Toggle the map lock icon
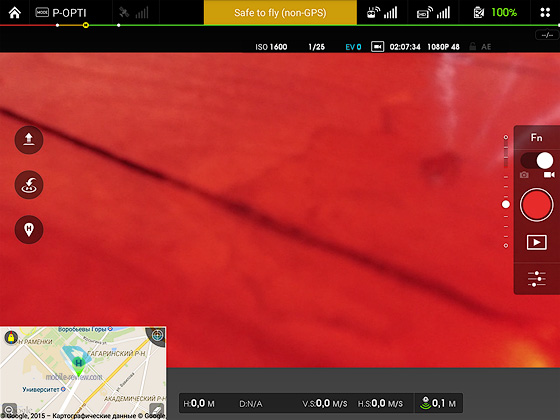This screenshot has width=560, height=420. click(11, 337)
